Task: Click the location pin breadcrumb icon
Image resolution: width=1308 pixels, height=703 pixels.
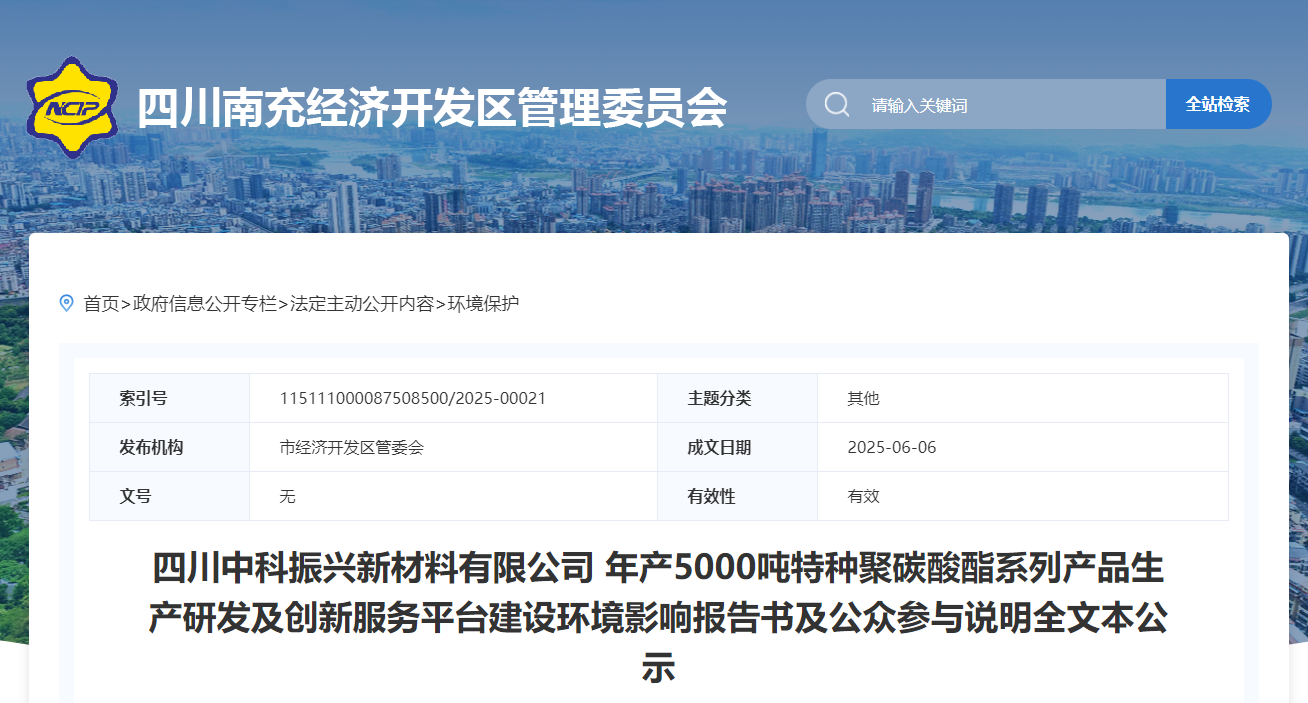Action: pos(67,303)
